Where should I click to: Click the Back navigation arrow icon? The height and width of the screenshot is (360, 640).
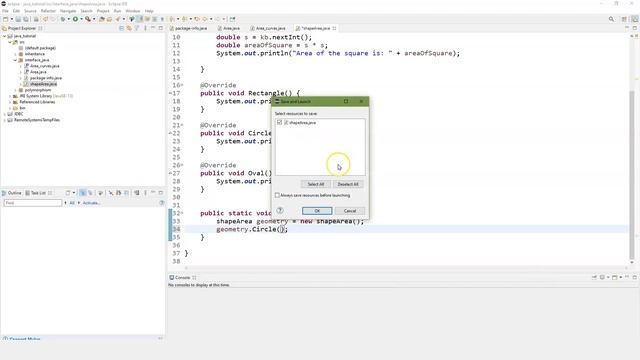click(x=205, y=19)
